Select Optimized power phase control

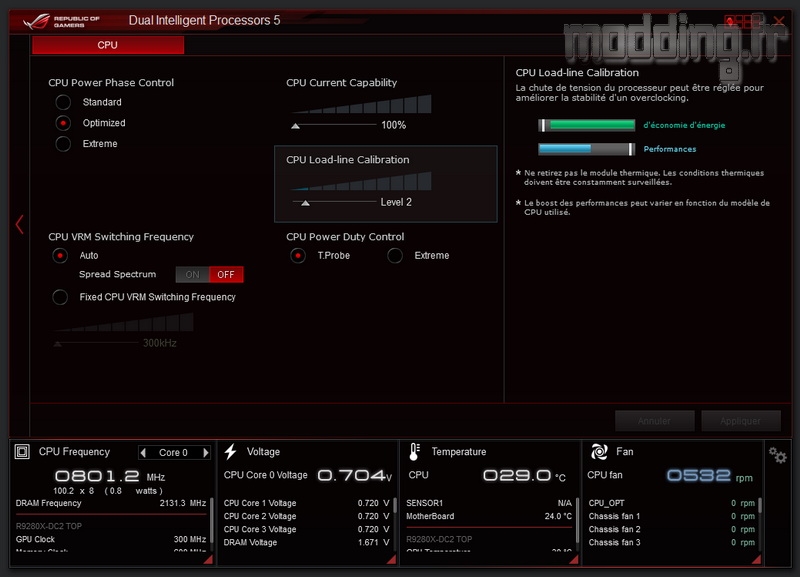[63, 123]
